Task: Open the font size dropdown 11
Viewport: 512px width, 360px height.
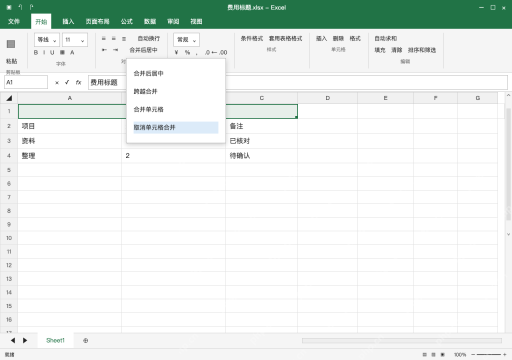Action: click(75, 40)
